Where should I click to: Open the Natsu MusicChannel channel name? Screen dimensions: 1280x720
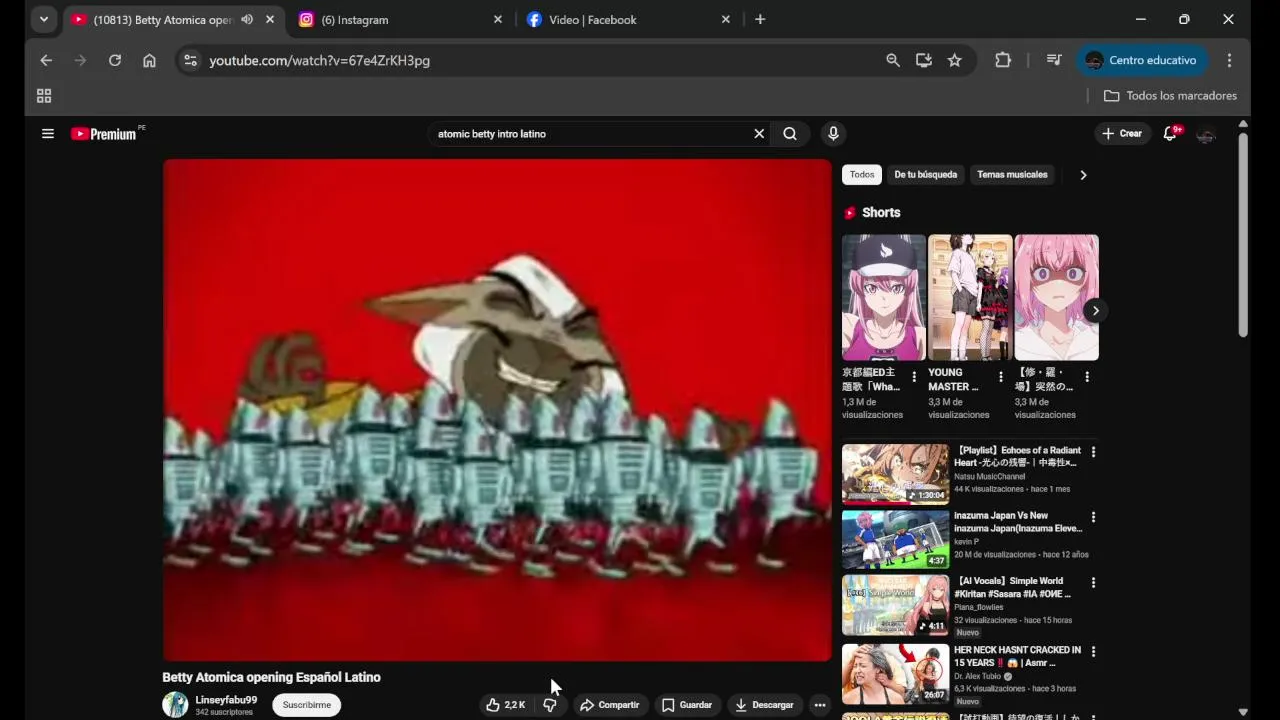click(x=989, y=477)
